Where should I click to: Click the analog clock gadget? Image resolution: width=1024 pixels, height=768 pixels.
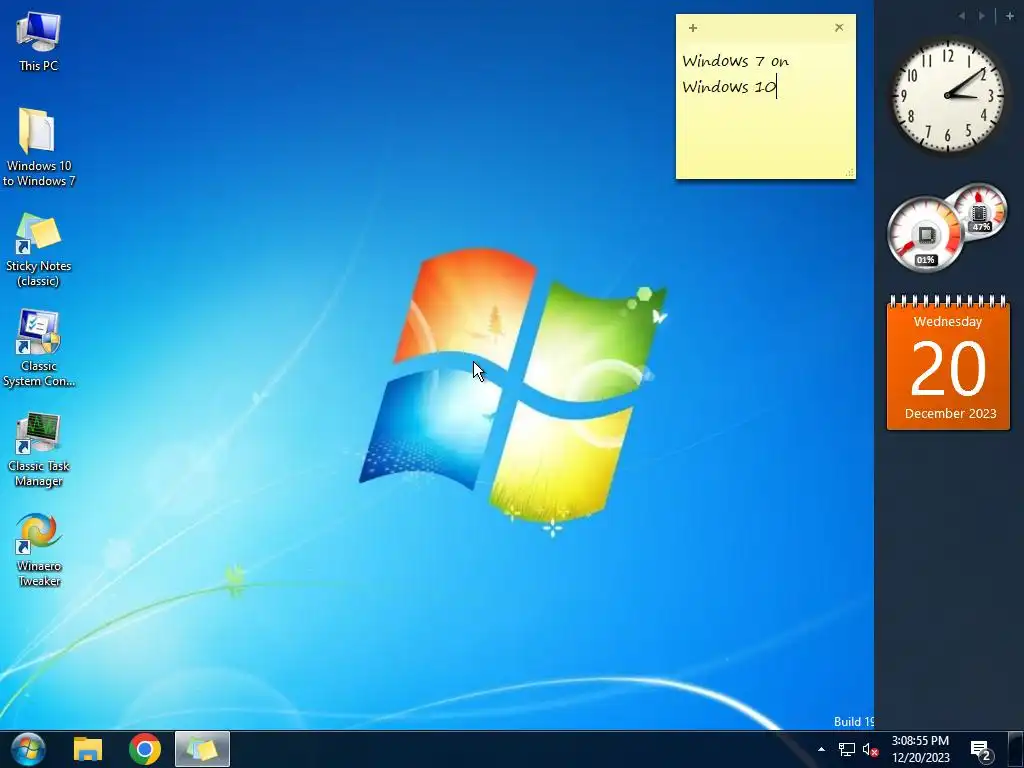point(948,95)
